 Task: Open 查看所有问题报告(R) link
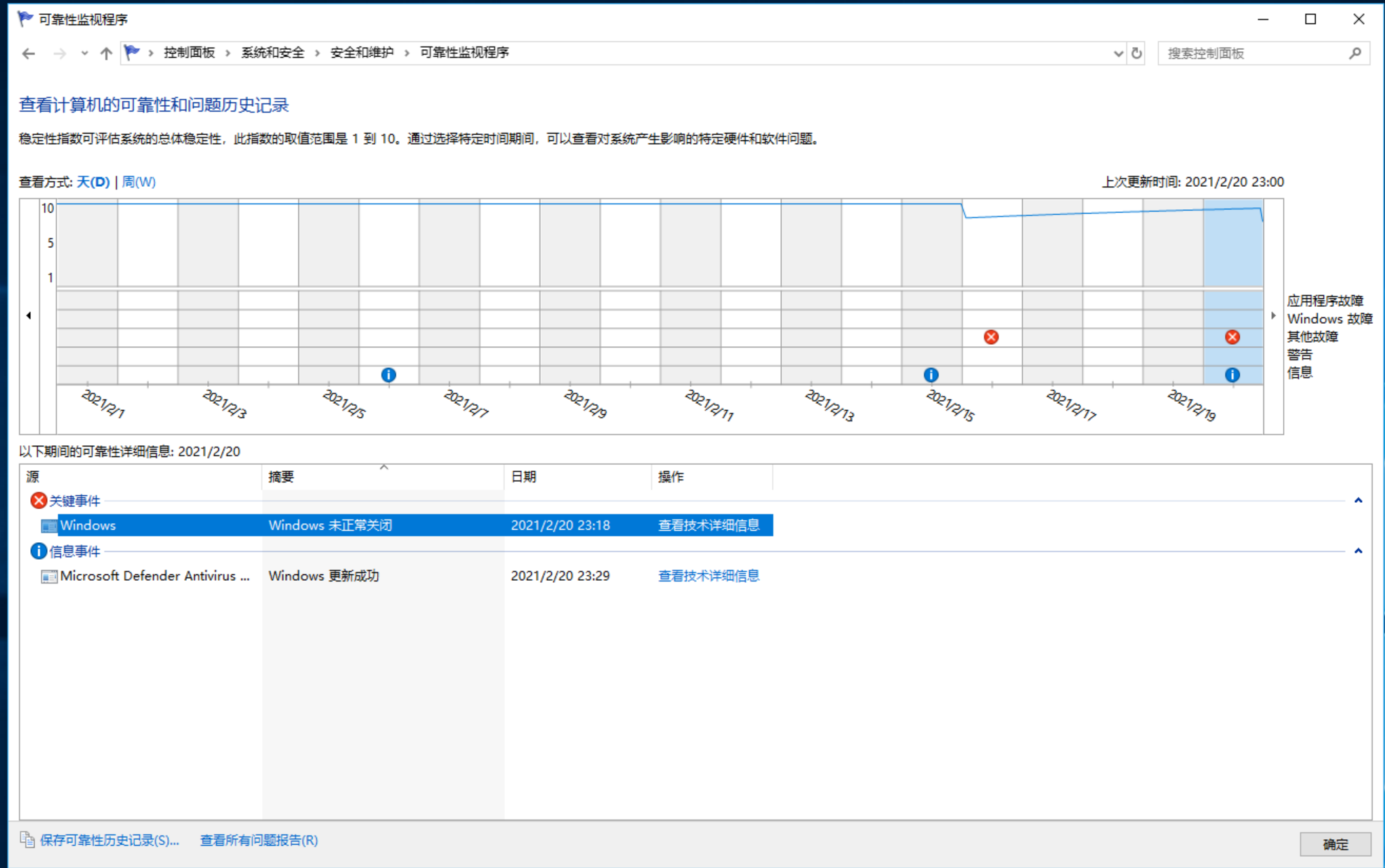[258, 840]
